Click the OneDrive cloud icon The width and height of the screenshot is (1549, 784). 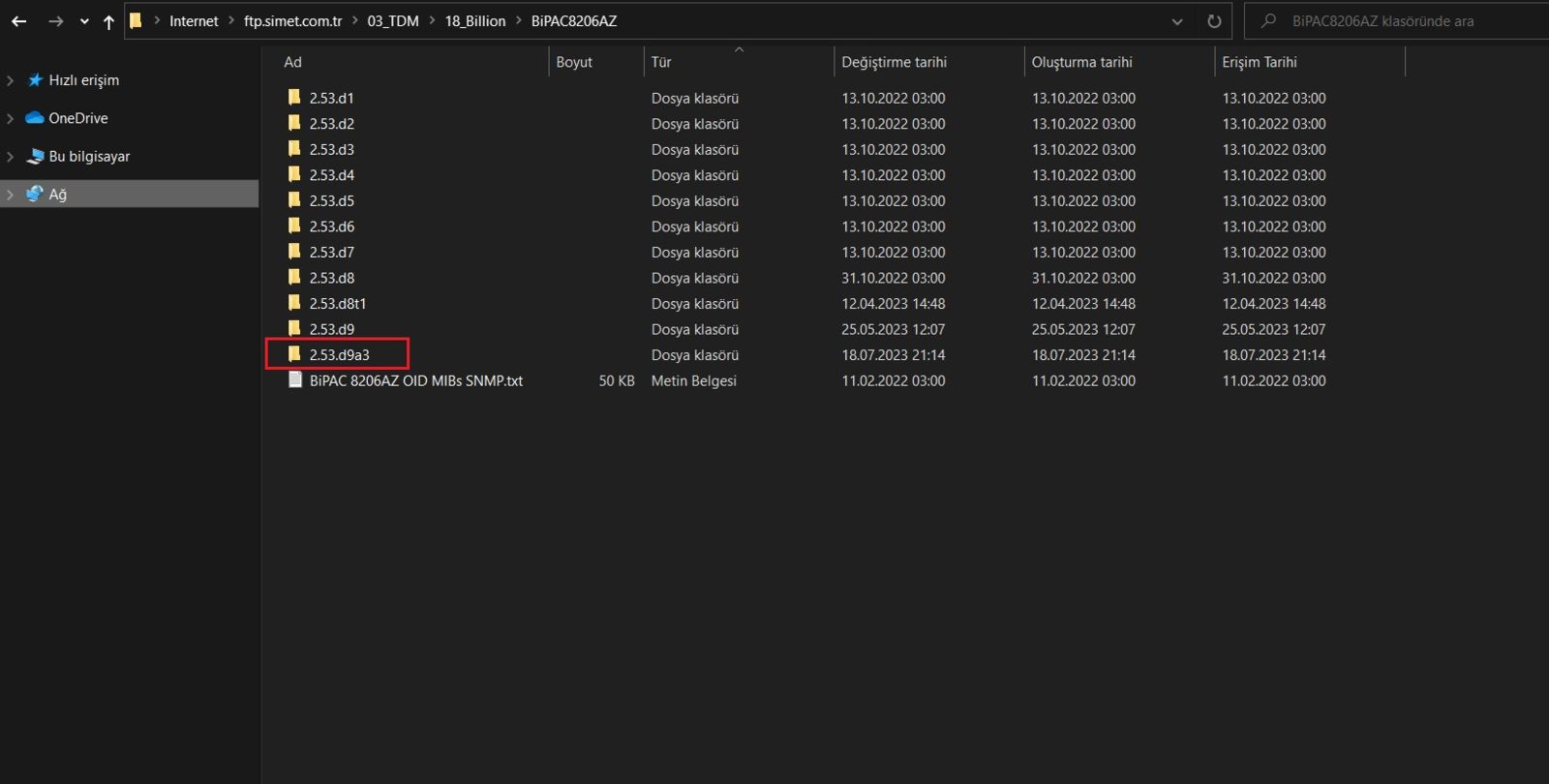(35, 118)
